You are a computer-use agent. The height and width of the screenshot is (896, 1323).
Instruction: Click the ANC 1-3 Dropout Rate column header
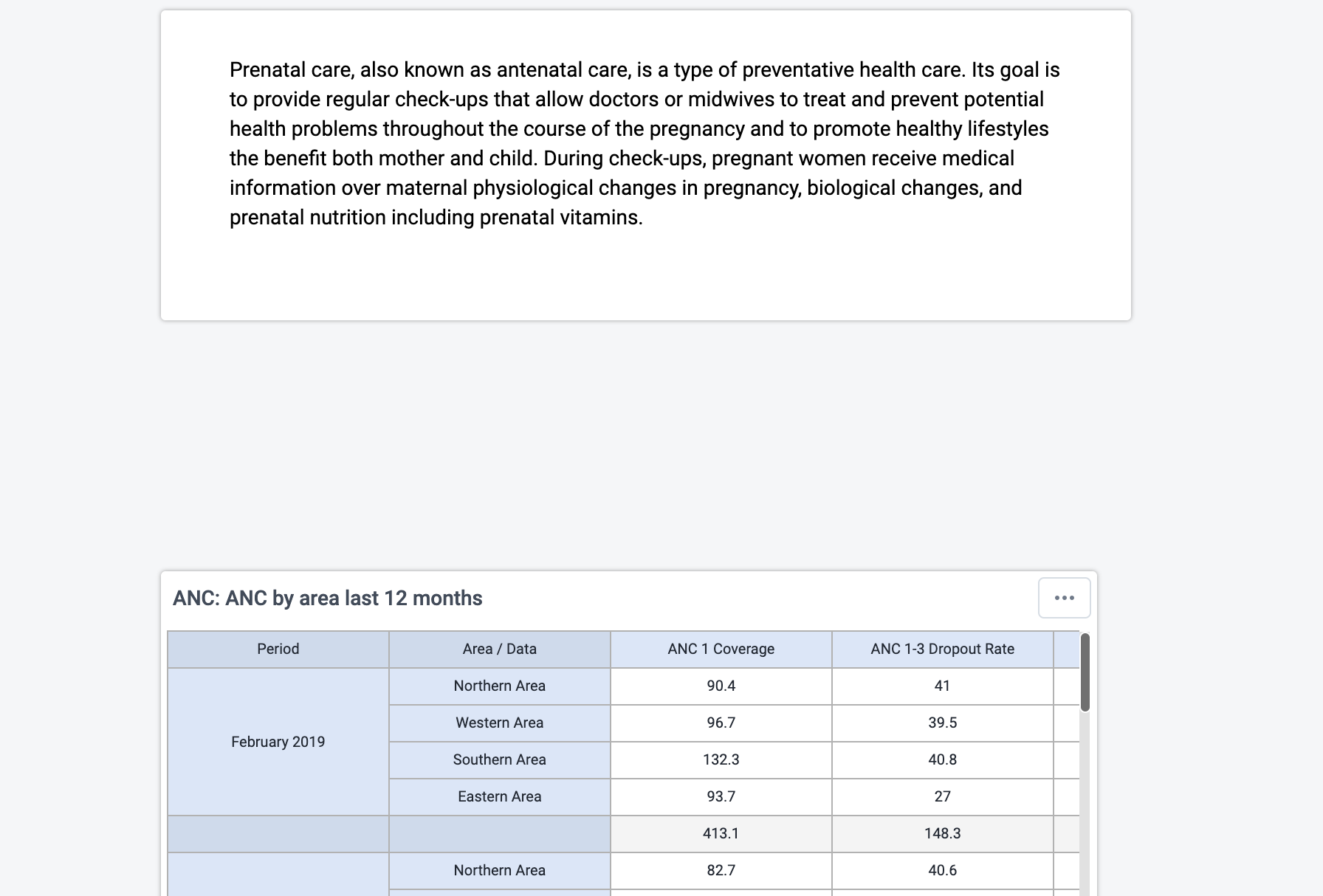[x=943, y=649]
